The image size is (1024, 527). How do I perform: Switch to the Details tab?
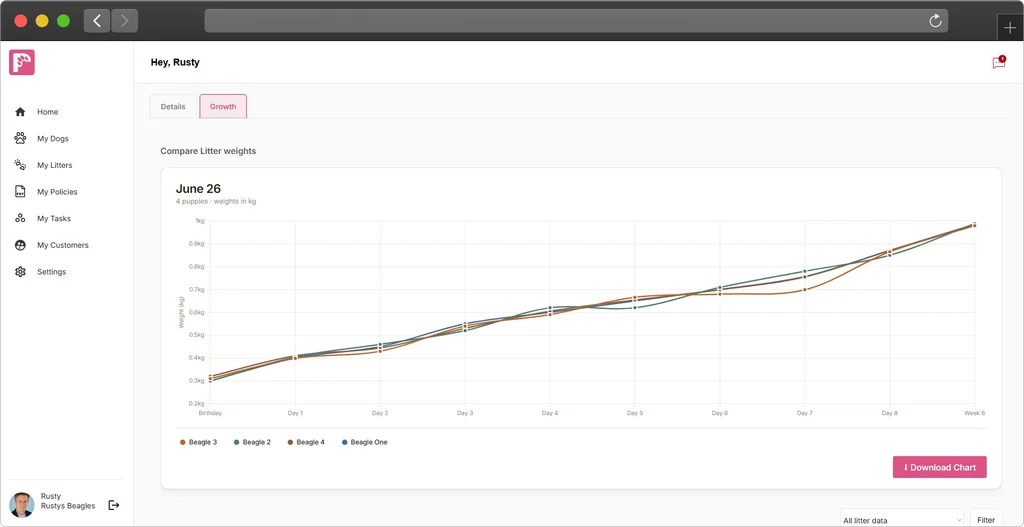173,106
